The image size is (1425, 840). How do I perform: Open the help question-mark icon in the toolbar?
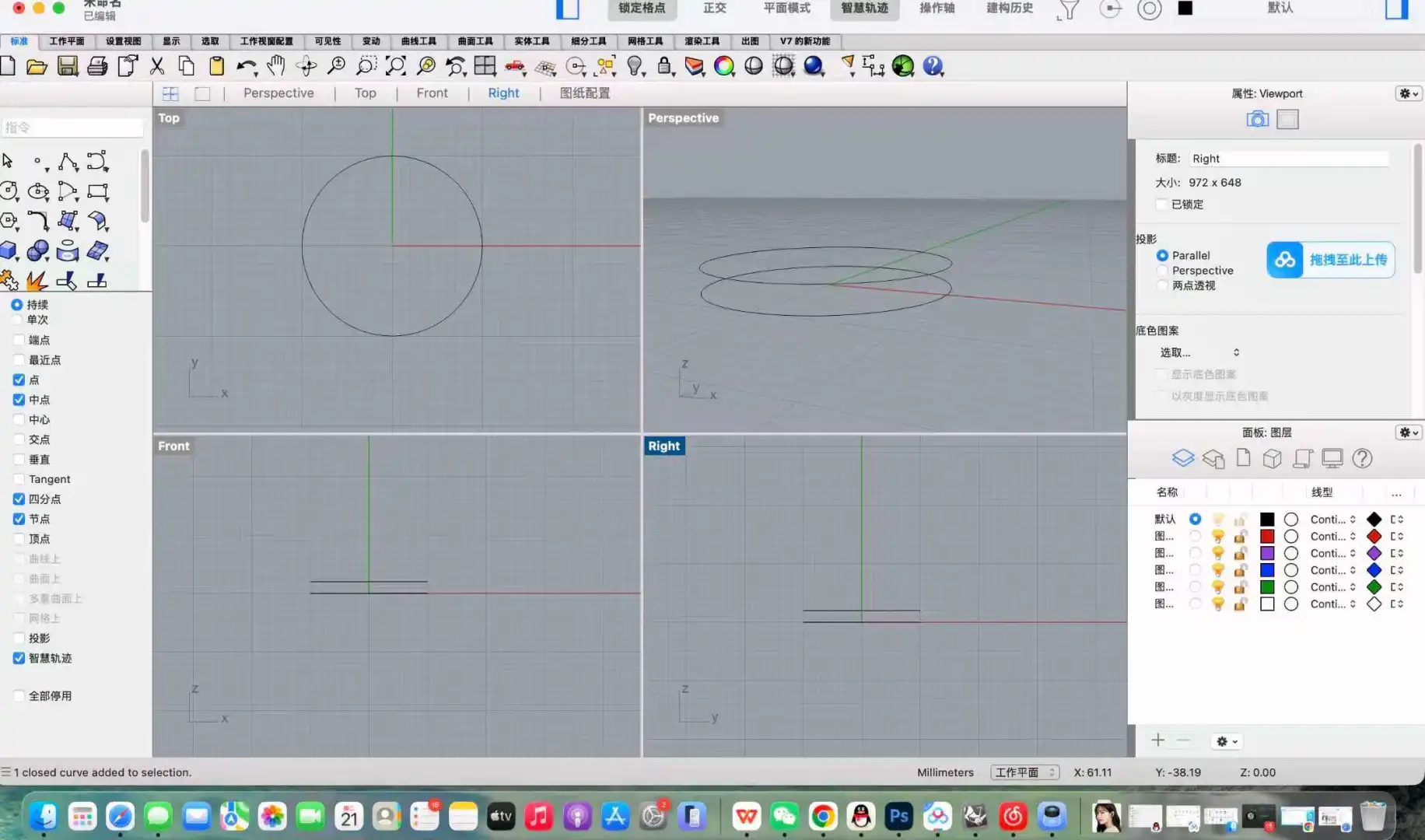(x=932, y=67)
